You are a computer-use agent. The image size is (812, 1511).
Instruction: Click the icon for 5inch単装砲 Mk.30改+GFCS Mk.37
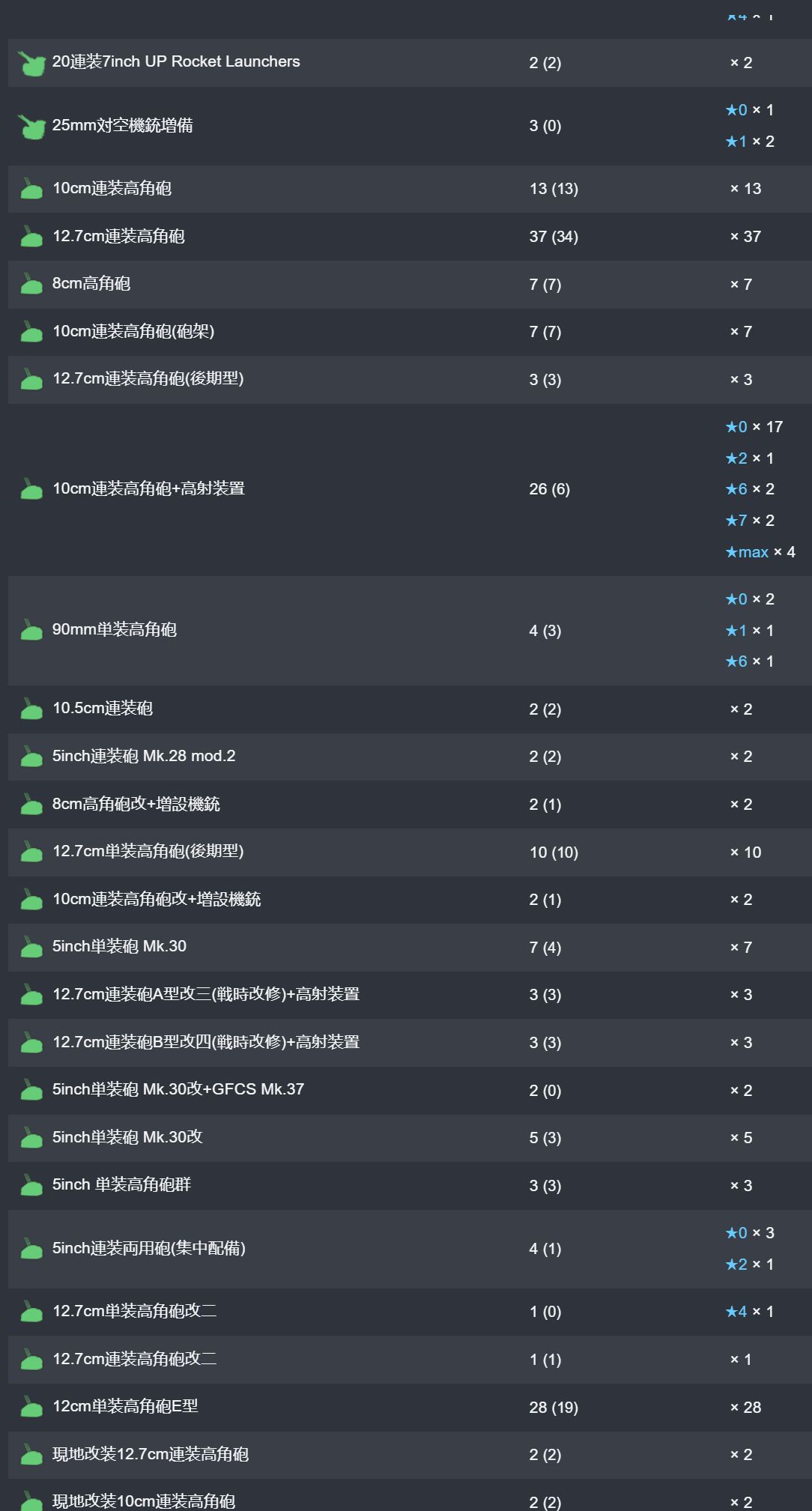31,1090
